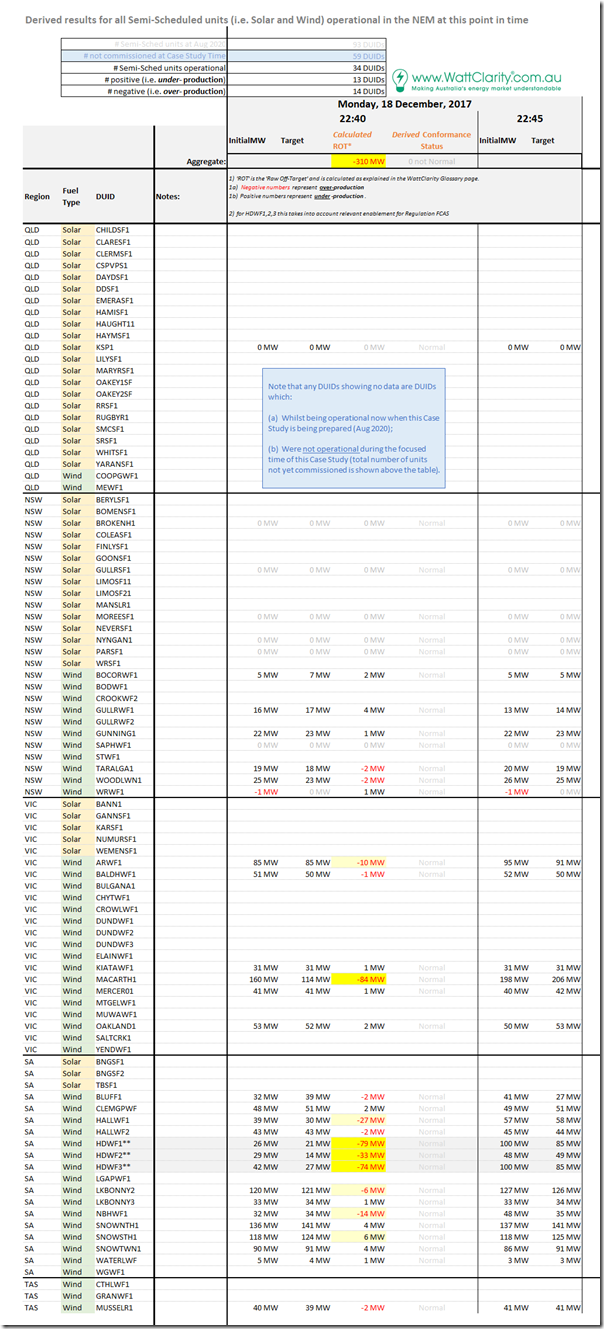Select the HDWF1** DUID cell

pos(112,1143)
